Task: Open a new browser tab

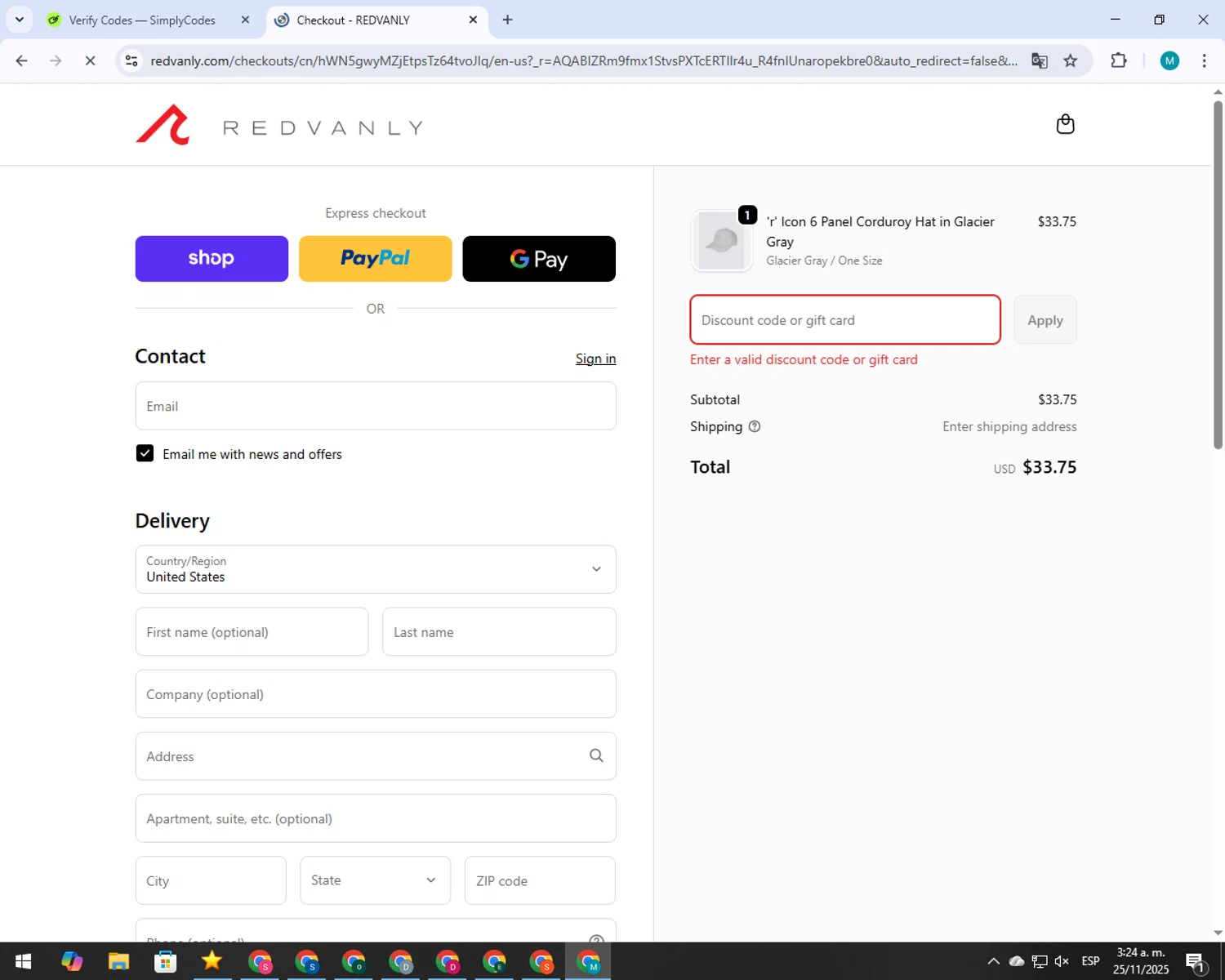Action: point(508,20)
